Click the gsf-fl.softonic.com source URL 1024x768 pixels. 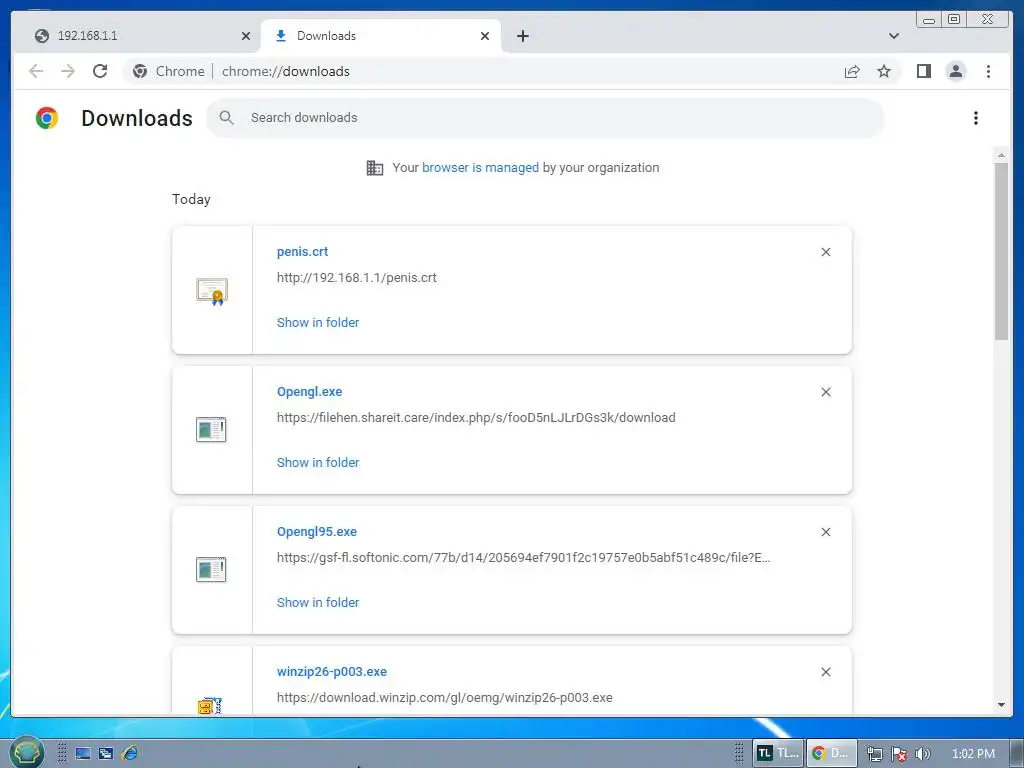pos(524,558)
